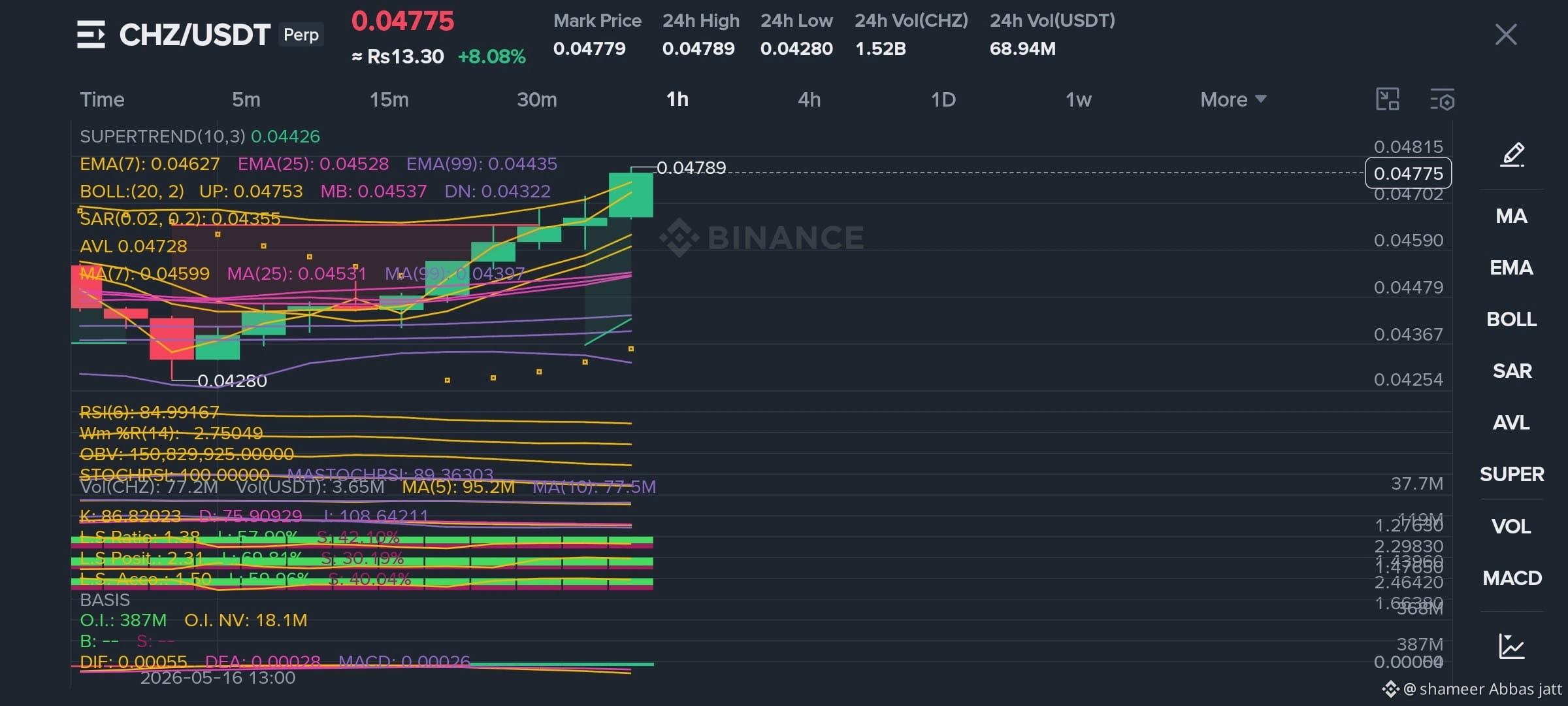Open the CHZ/USDT pair selector
This screenshot has width=1568, height=706.
[195, 35]
